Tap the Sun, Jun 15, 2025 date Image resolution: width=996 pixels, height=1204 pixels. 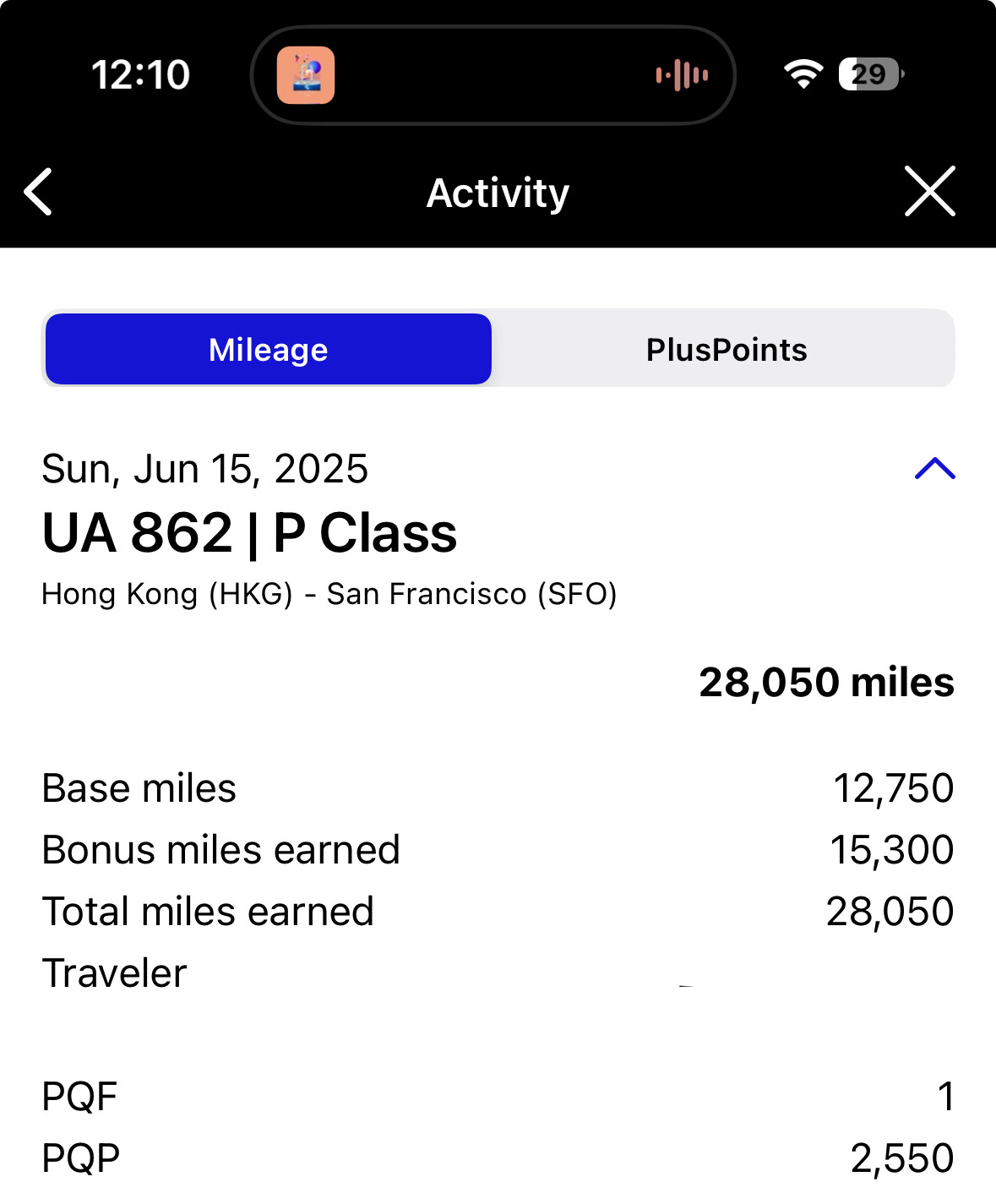tap(205, 469)
